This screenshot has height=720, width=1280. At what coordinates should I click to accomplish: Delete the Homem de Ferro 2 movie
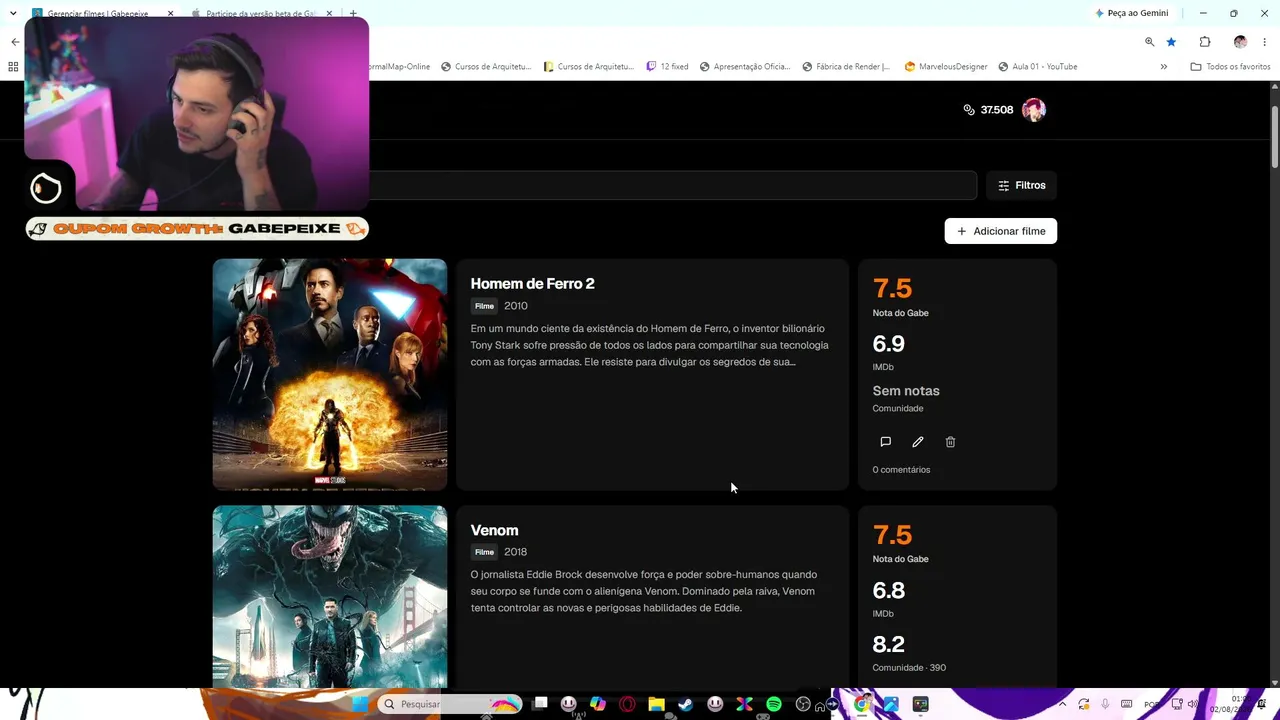point(950,442)
